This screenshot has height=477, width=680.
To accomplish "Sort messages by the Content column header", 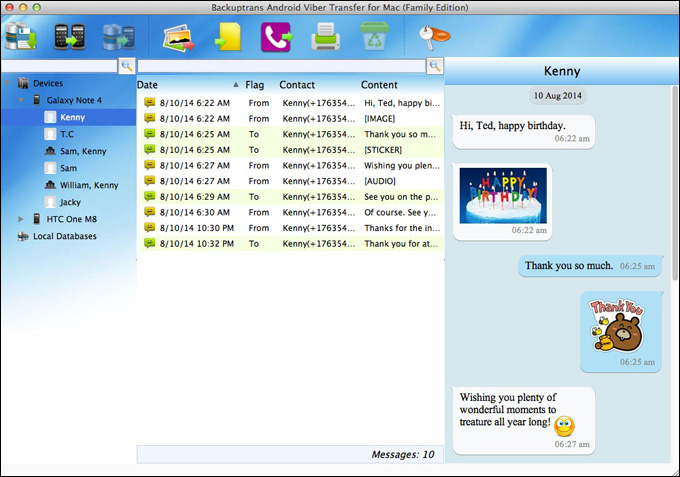I will click(x=379, y=85).
